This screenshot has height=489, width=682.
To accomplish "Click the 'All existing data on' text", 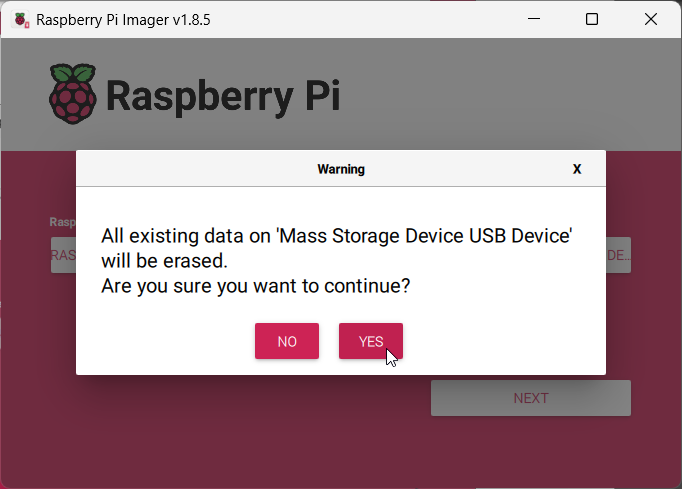I will [186, 237].
